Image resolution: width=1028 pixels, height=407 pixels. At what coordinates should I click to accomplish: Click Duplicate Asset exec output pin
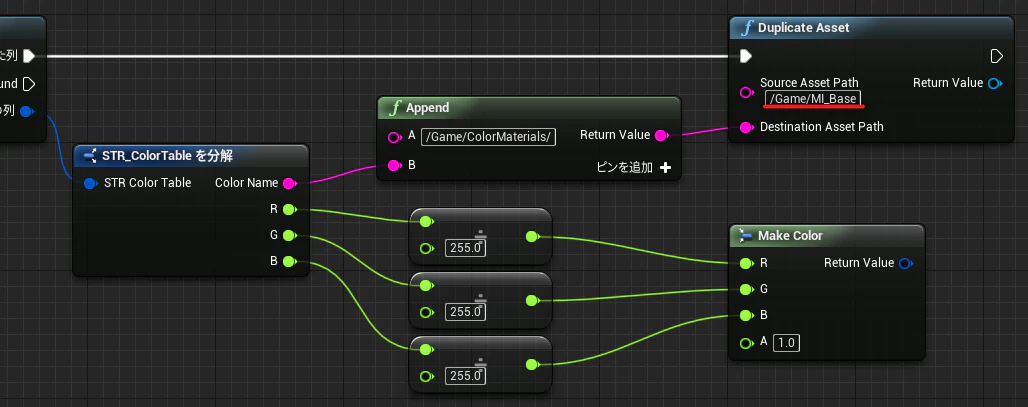click(997, 56)
